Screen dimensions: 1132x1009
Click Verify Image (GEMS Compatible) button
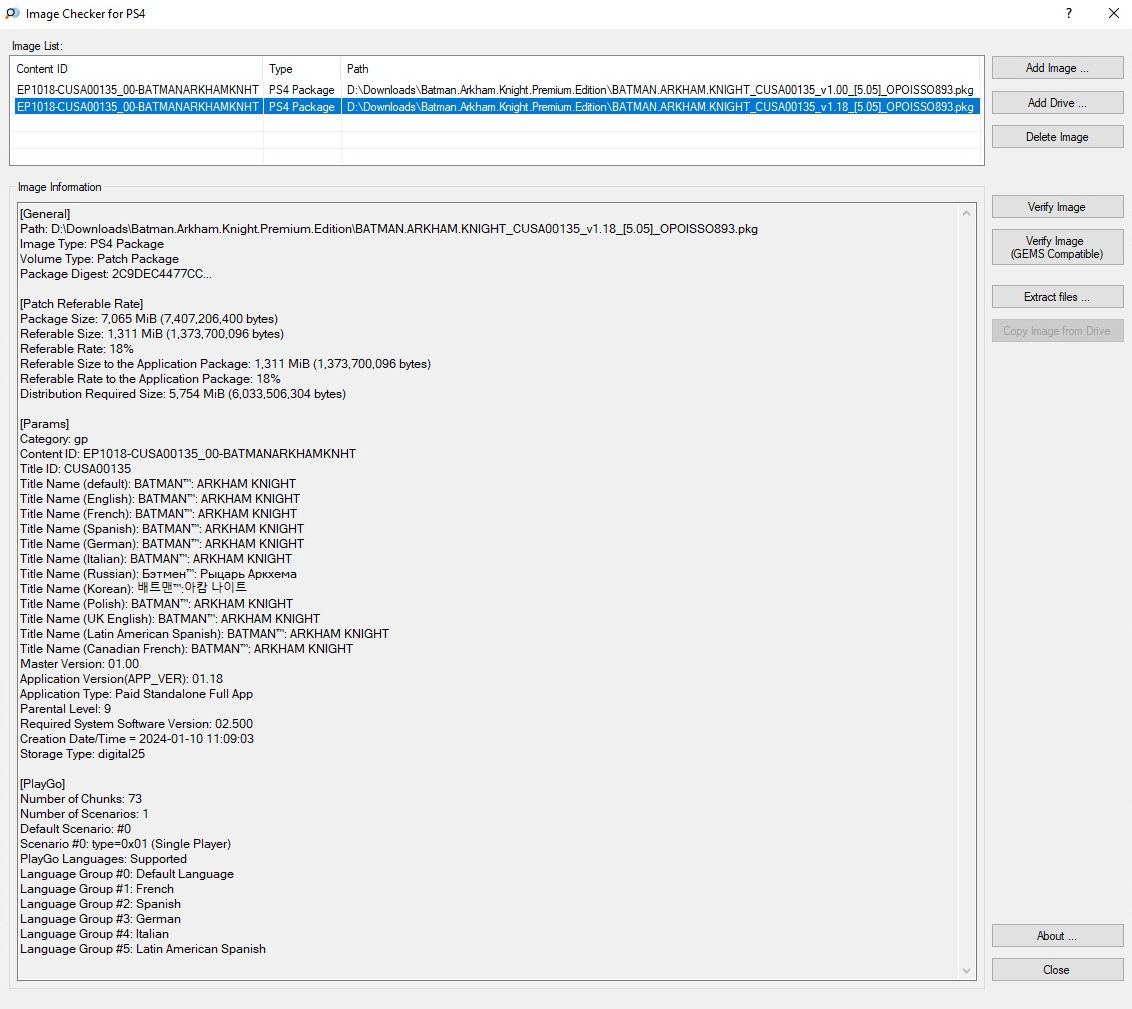click(1057, 248)
